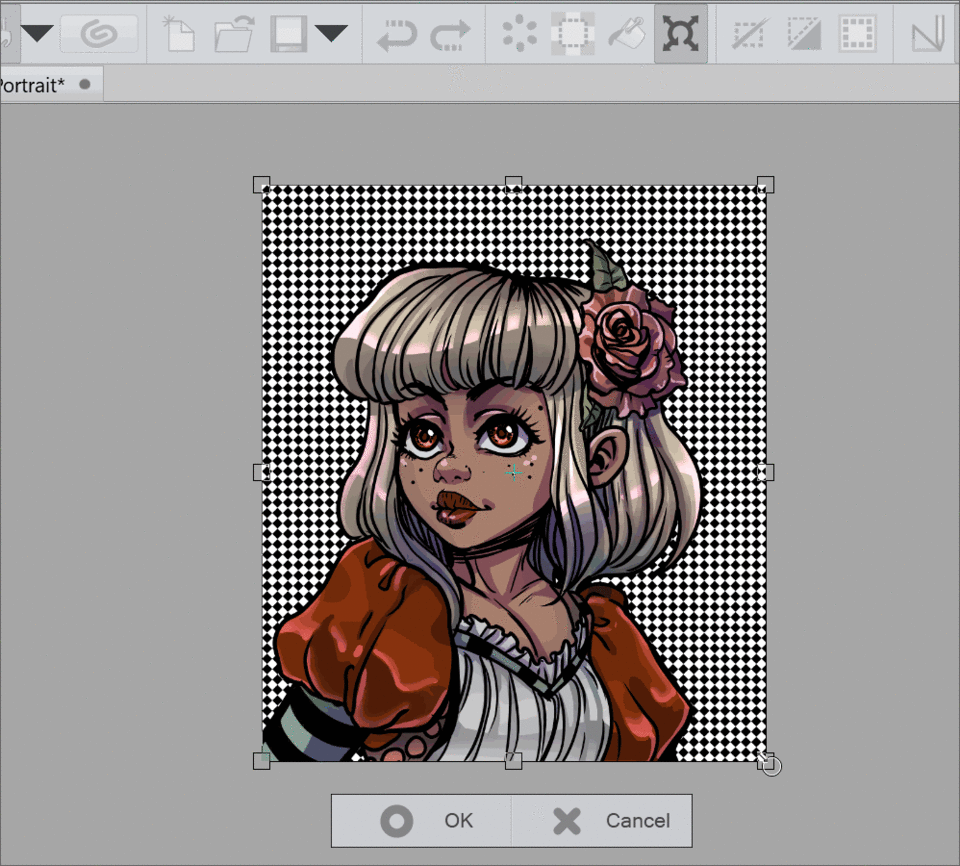Click the snap ruler icon at toolbar end
960x866 pixels.
coord(927,36)
